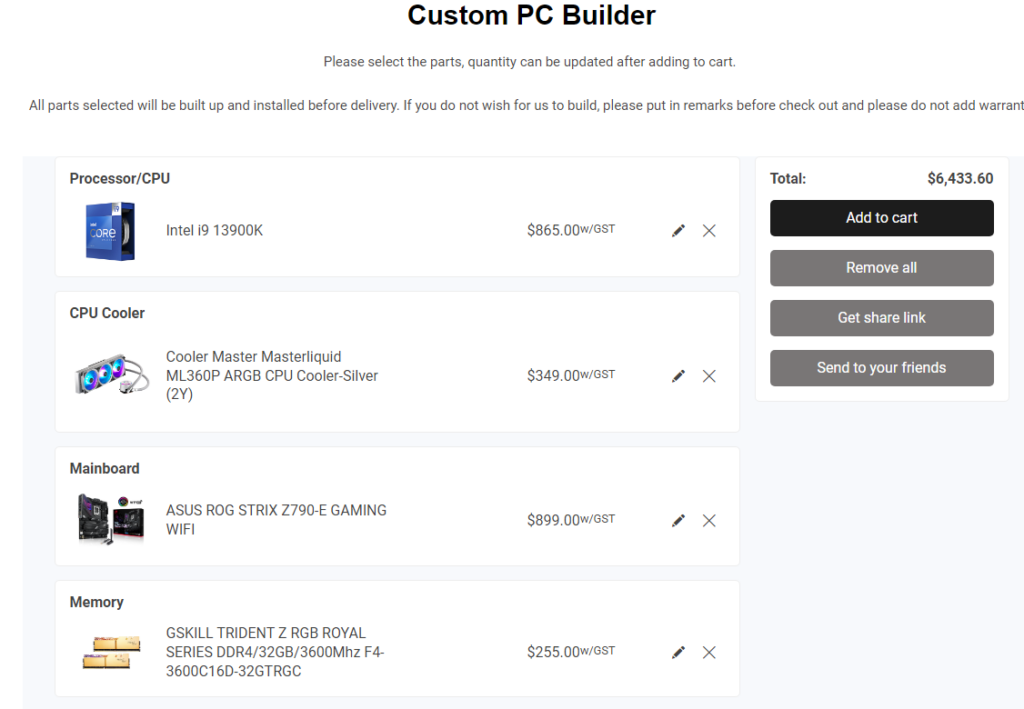Open the GSKILL memory sticks product image

112,652
